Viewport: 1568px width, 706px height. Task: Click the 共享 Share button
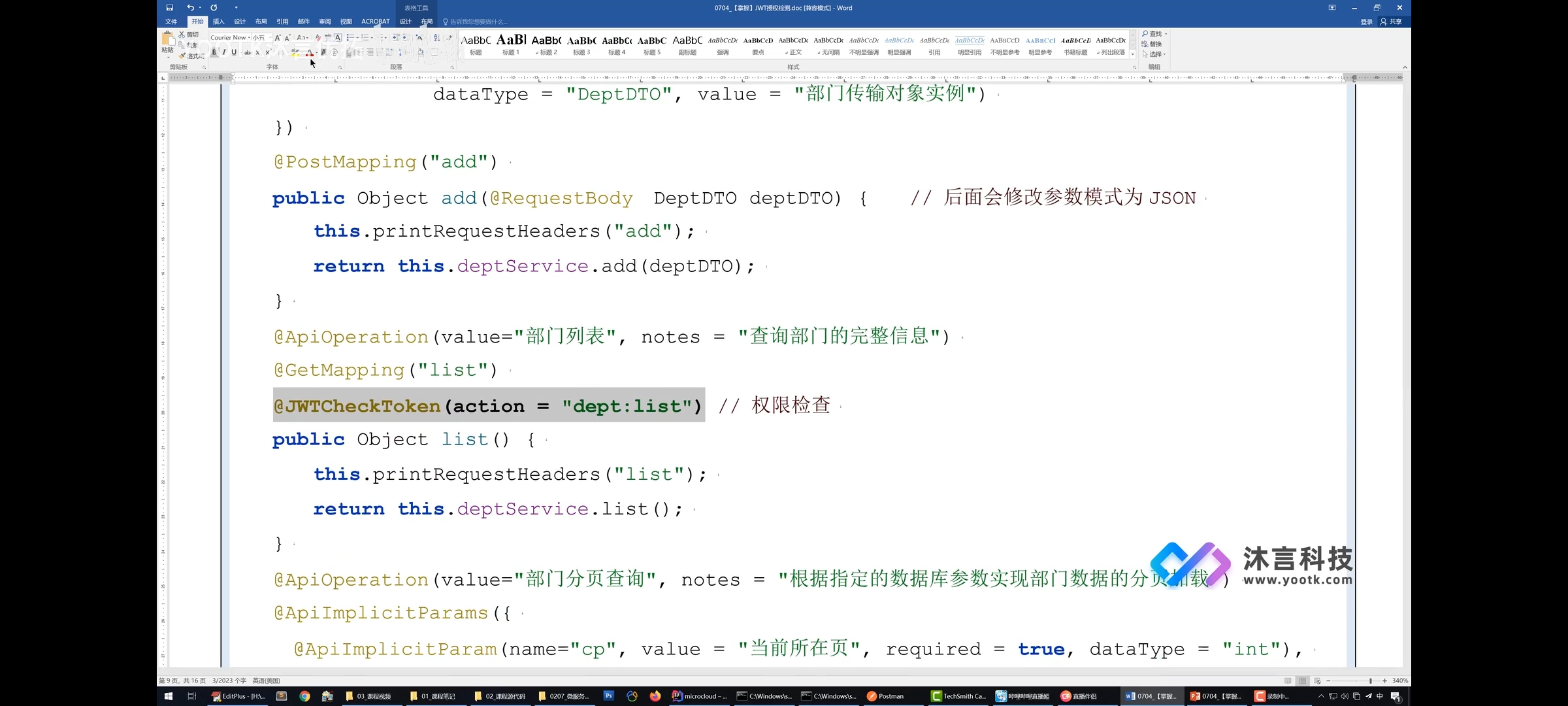coord(1391,22)
